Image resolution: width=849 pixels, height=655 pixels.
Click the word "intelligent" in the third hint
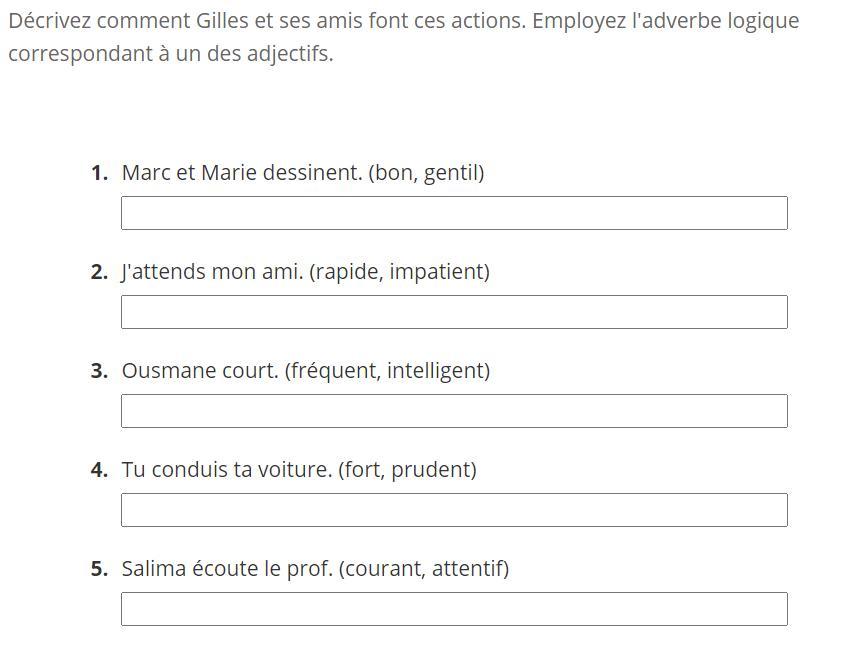435,372
